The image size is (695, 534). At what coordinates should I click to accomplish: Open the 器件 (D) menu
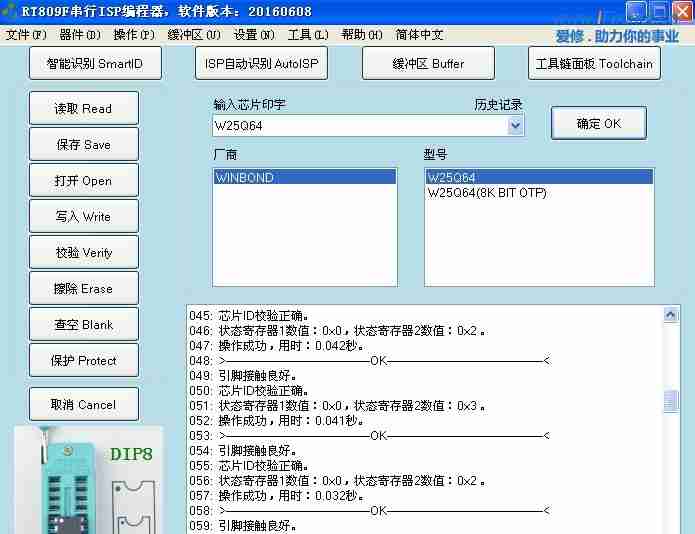pyautogui.click(x=80, y=35)
